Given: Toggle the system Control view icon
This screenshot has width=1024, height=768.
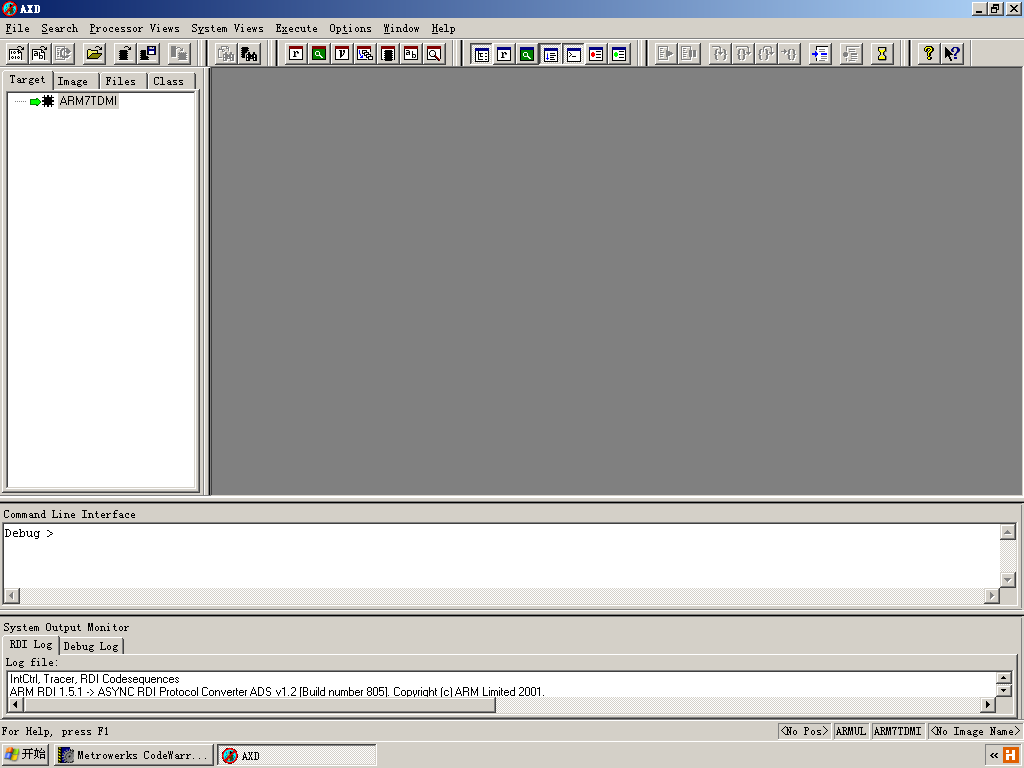Looking at the screenshot, I should click(481, 54).
